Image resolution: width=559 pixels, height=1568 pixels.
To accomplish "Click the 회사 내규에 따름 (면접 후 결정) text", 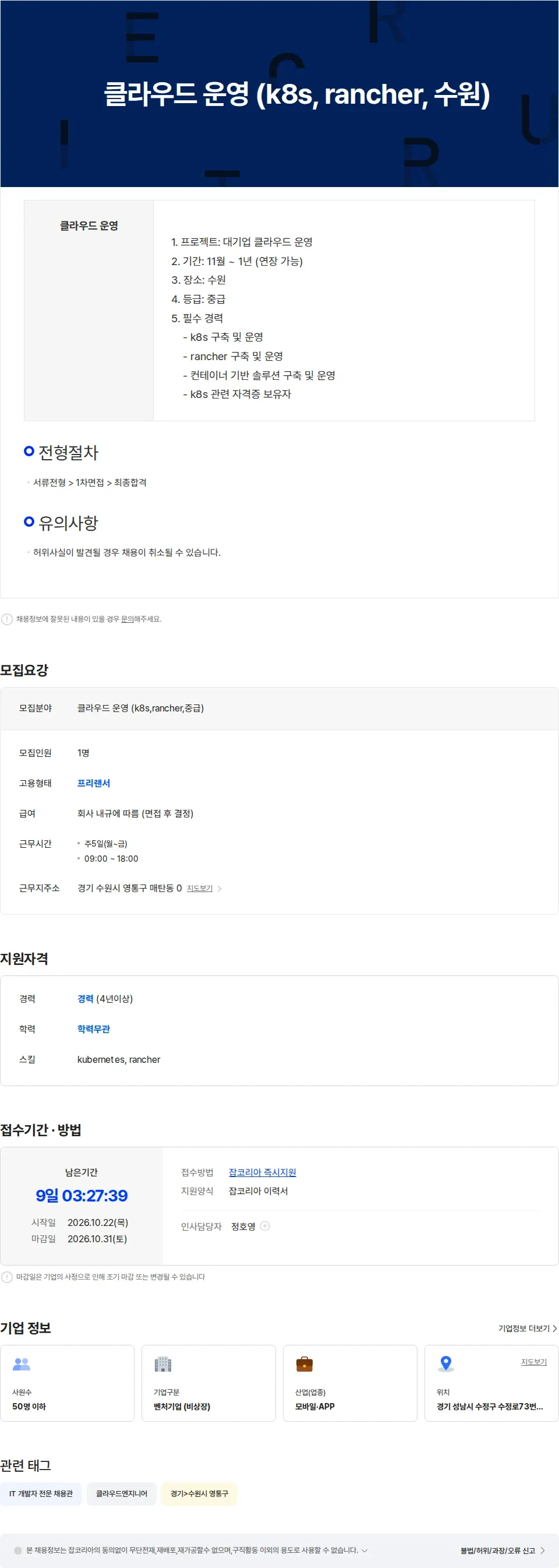I will point(135,813).
